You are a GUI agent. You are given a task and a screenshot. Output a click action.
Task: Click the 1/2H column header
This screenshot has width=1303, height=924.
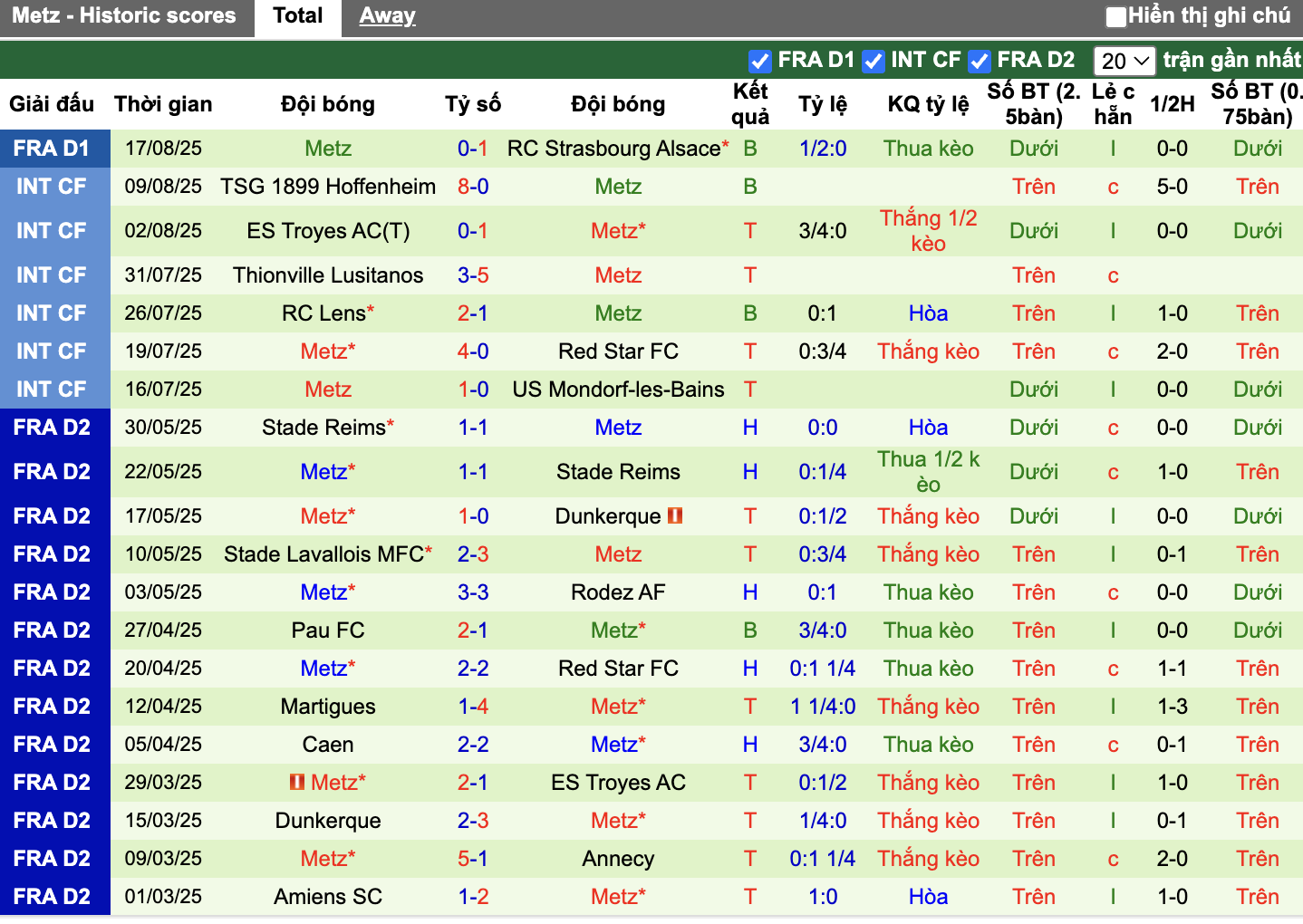pyautogui.click(x=1173, y=104)
